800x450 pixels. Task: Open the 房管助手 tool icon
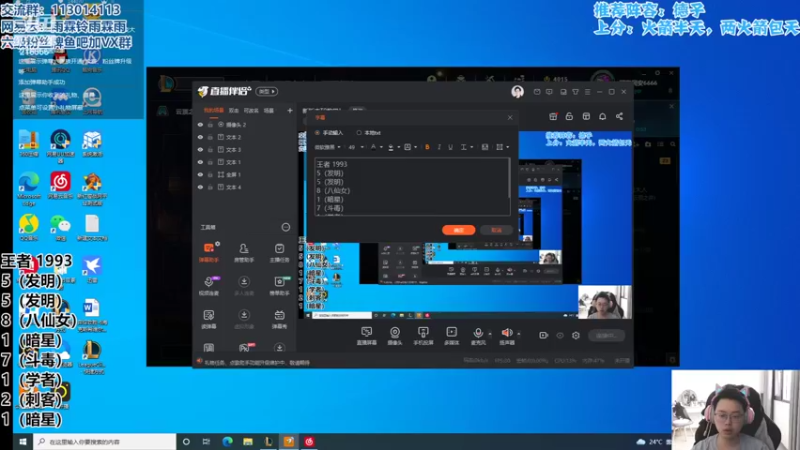[x=244, y=252]
